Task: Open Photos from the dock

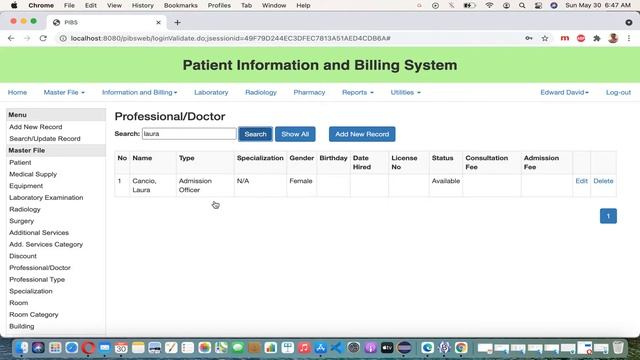Action: pyautogui.click(x=204, y=348)
